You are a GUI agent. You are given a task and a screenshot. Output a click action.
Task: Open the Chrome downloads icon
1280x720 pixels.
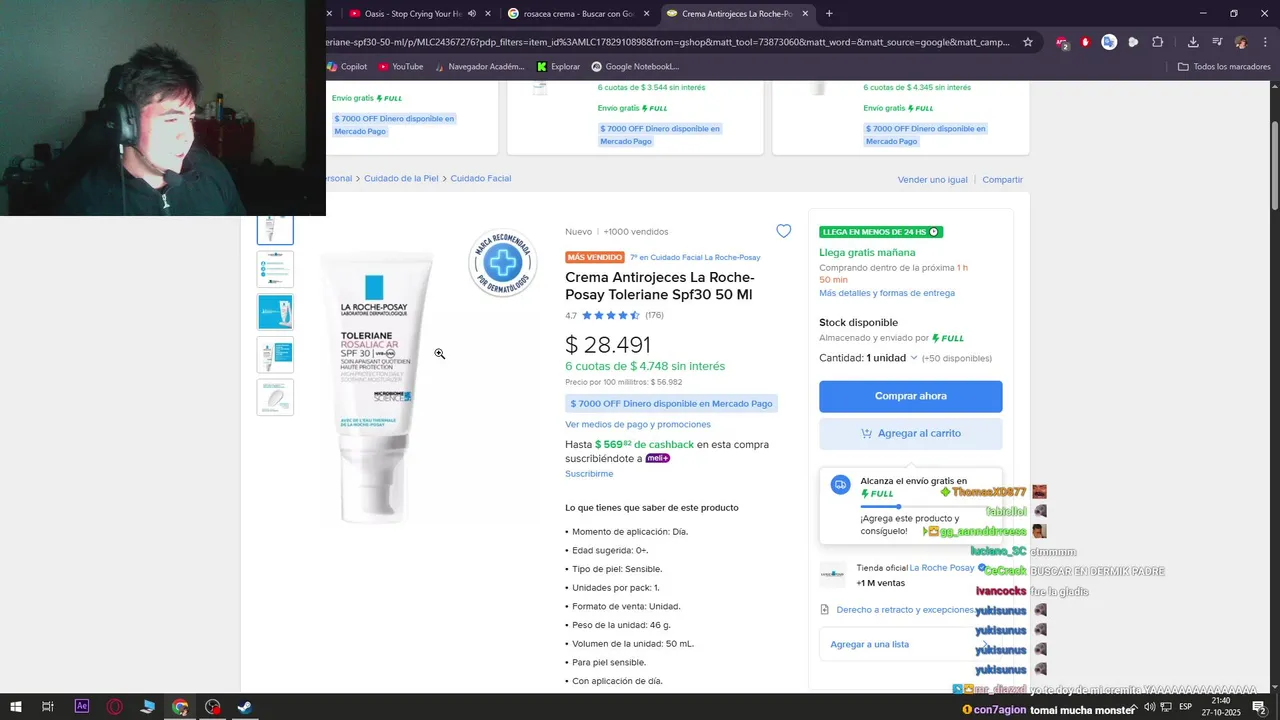click(x=1193, y=42)
